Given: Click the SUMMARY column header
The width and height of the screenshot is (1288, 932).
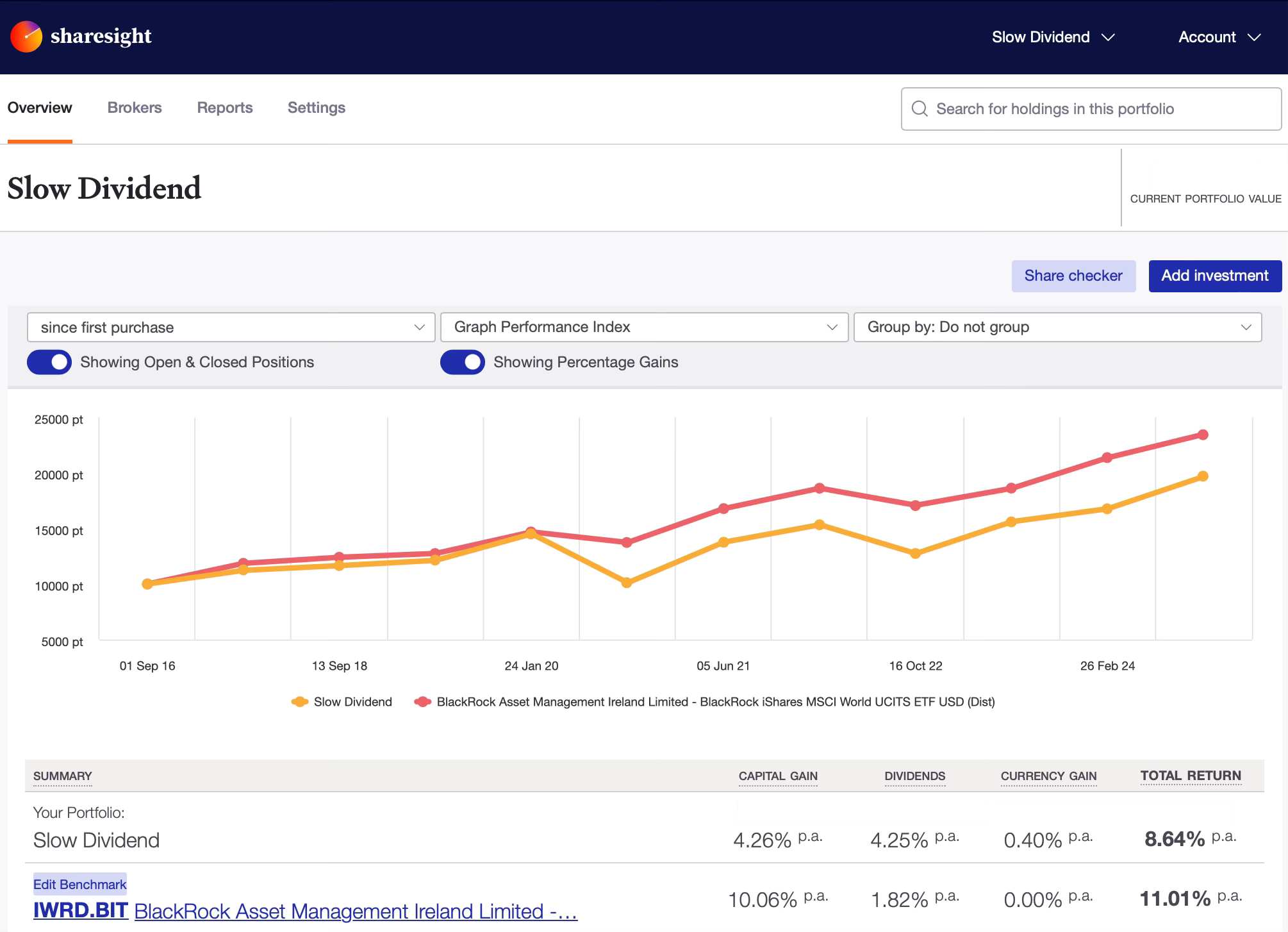Looking at the screenshot, I should click(63, 776).
